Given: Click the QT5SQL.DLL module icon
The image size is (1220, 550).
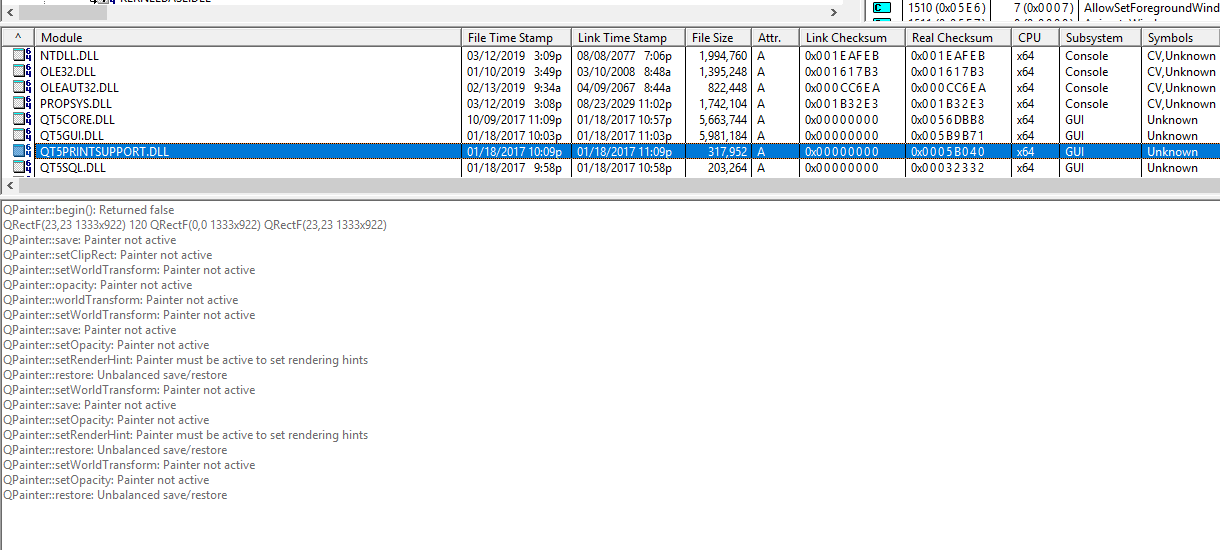Looking at the screenshot, I should [x=21, y=168].
